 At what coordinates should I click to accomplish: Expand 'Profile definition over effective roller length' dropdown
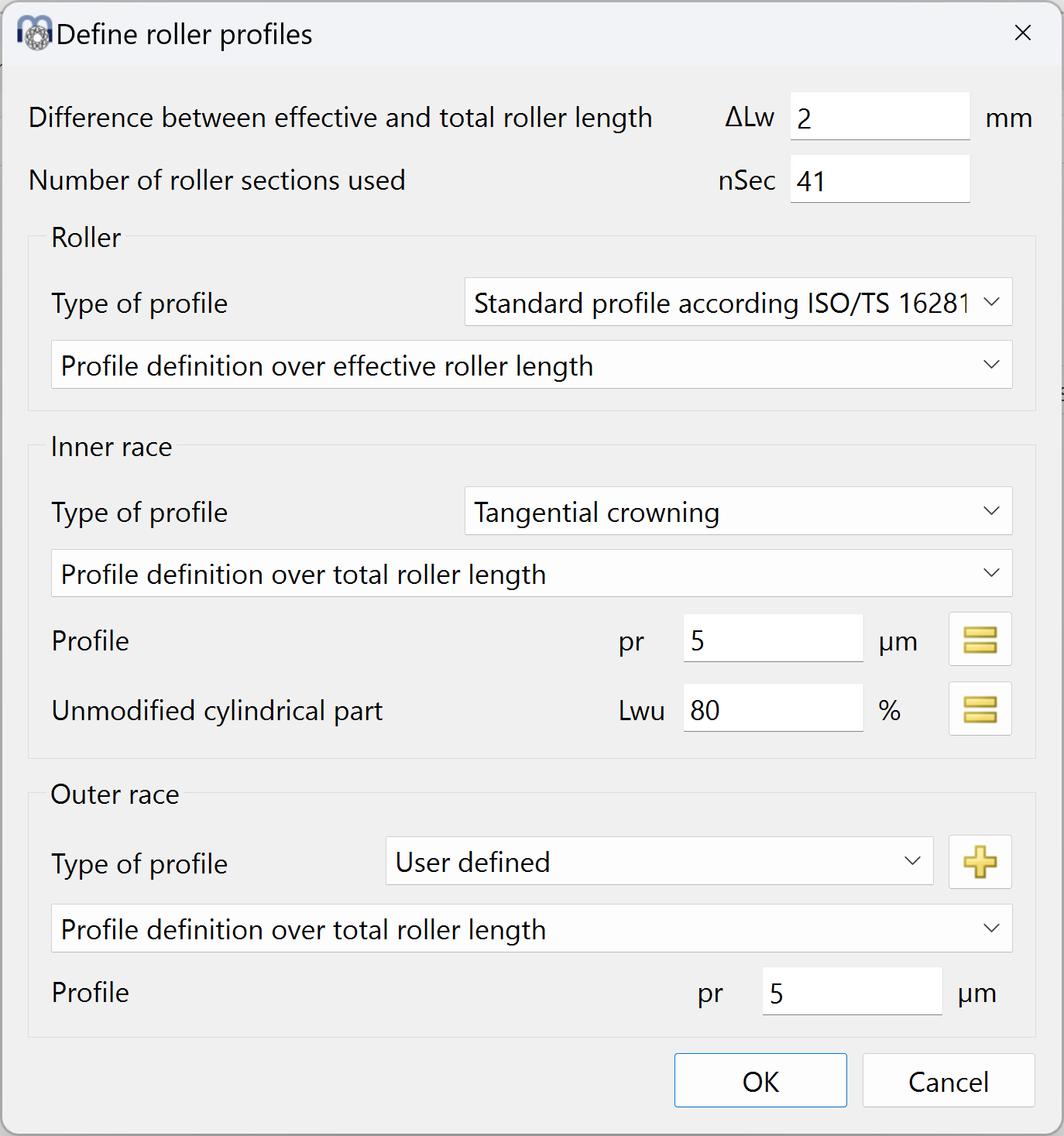[531, 366]
